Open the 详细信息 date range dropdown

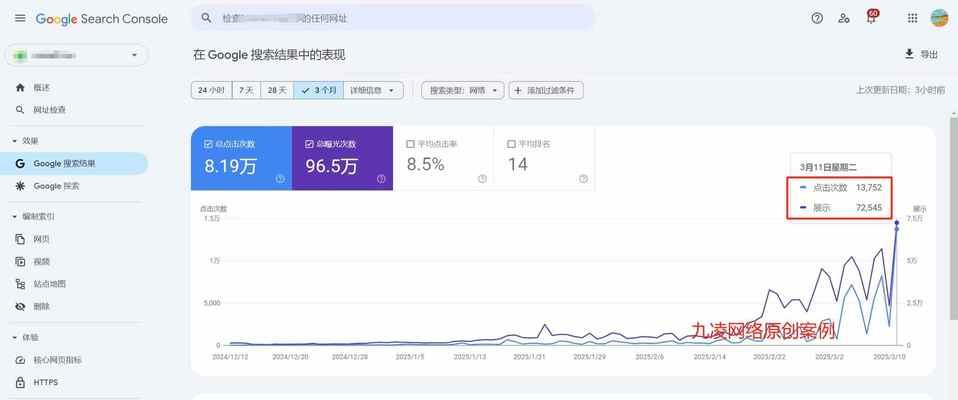point(373,90)
